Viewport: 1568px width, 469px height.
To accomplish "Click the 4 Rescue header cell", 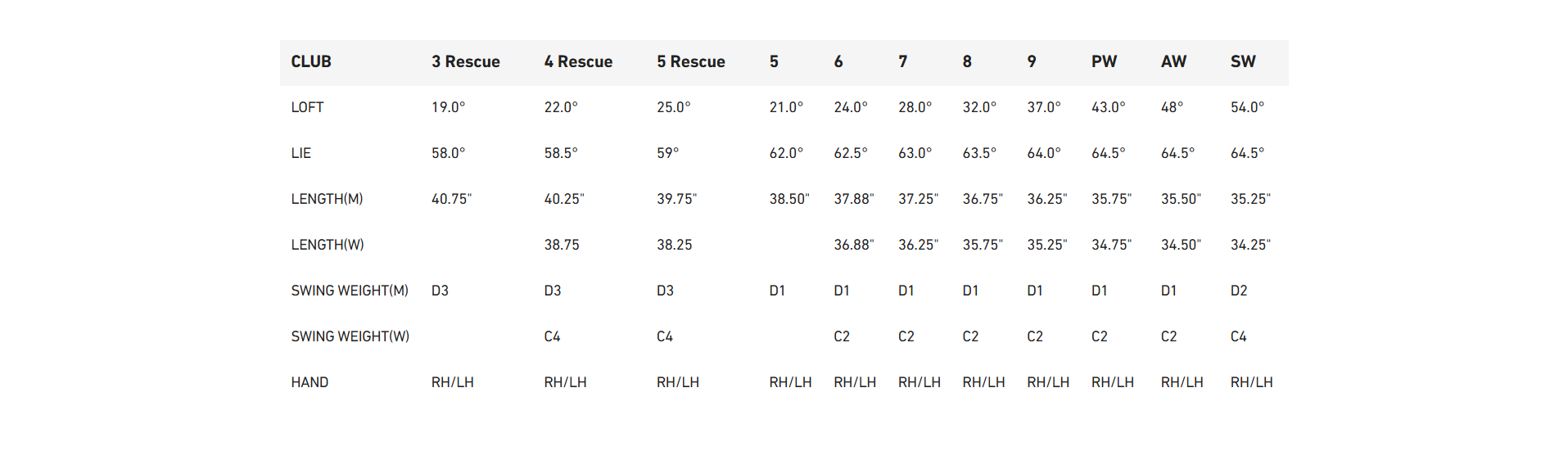I will (578, 62).
